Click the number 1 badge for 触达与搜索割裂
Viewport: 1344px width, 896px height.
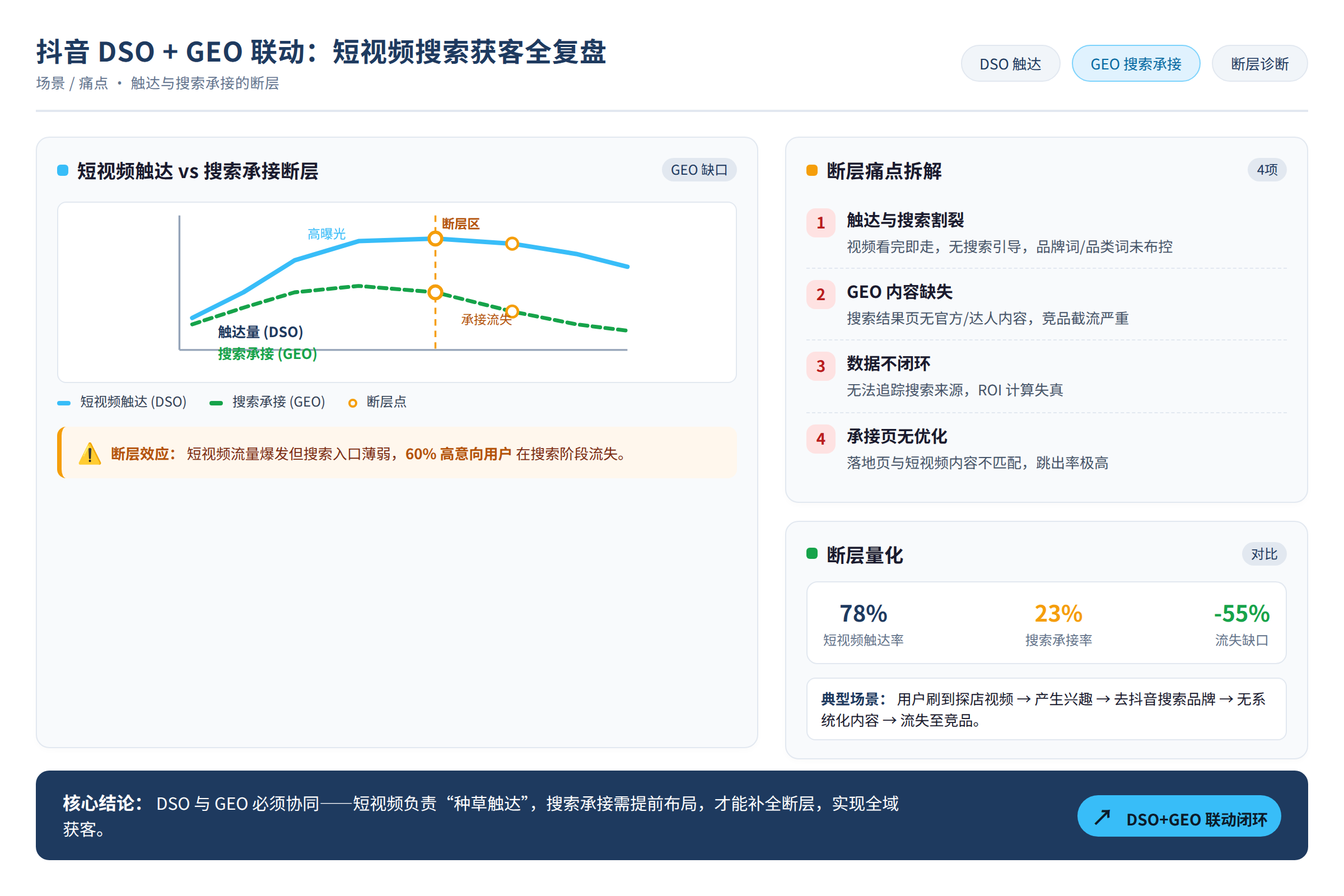pyautogui.click(x=820, y=222)
